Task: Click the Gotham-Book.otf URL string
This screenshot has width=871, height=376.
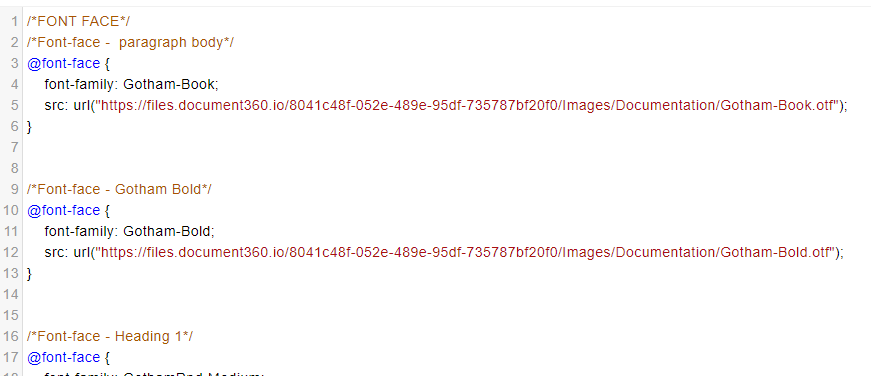Action: click(x=467, y=106)
